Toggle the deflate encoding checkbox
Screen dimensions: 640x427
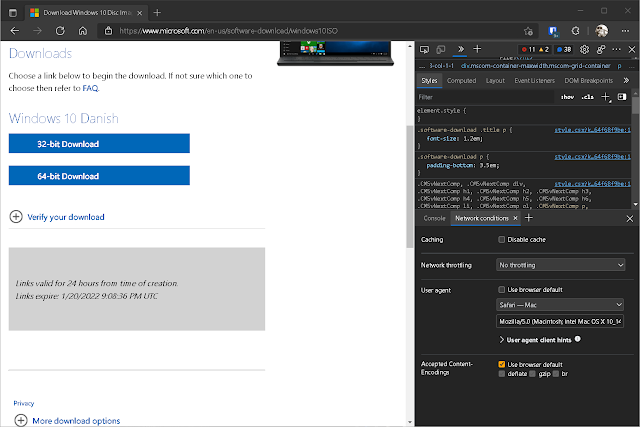click(x=502, y=374)
